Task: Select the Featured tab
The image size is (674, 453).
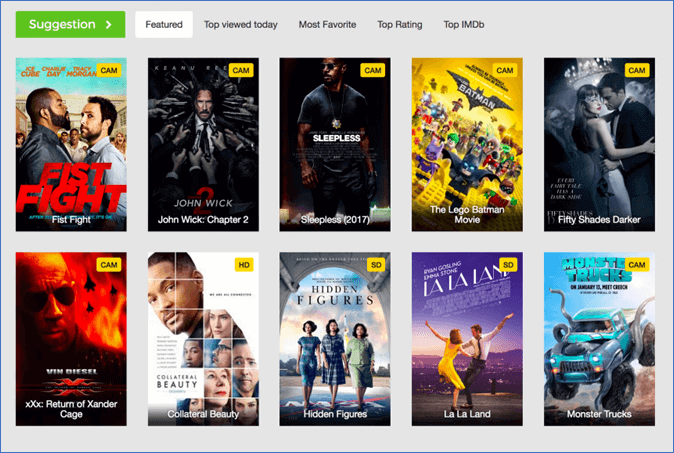Action: point(164,24)
